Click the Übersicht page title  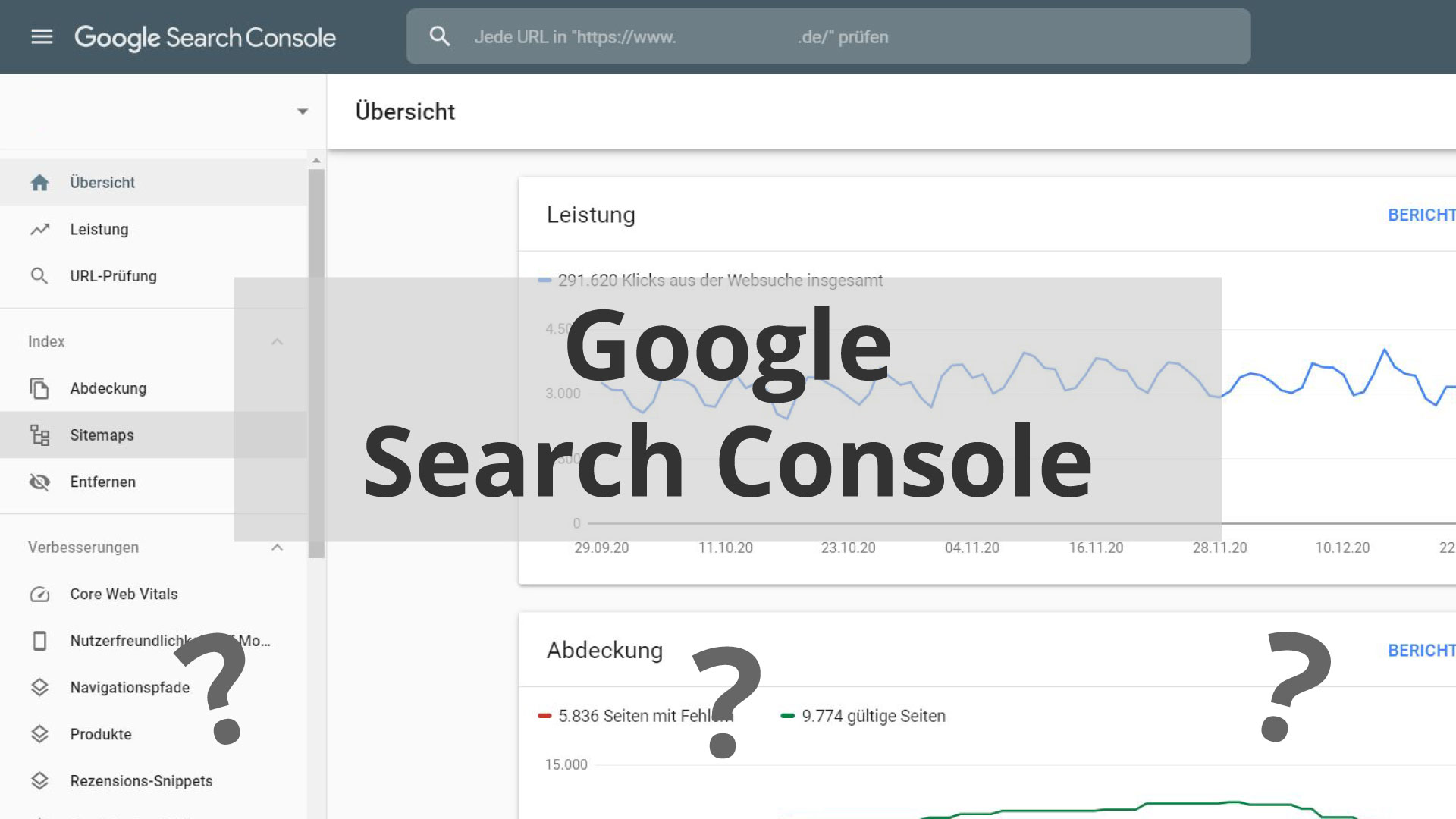point(405,111)
